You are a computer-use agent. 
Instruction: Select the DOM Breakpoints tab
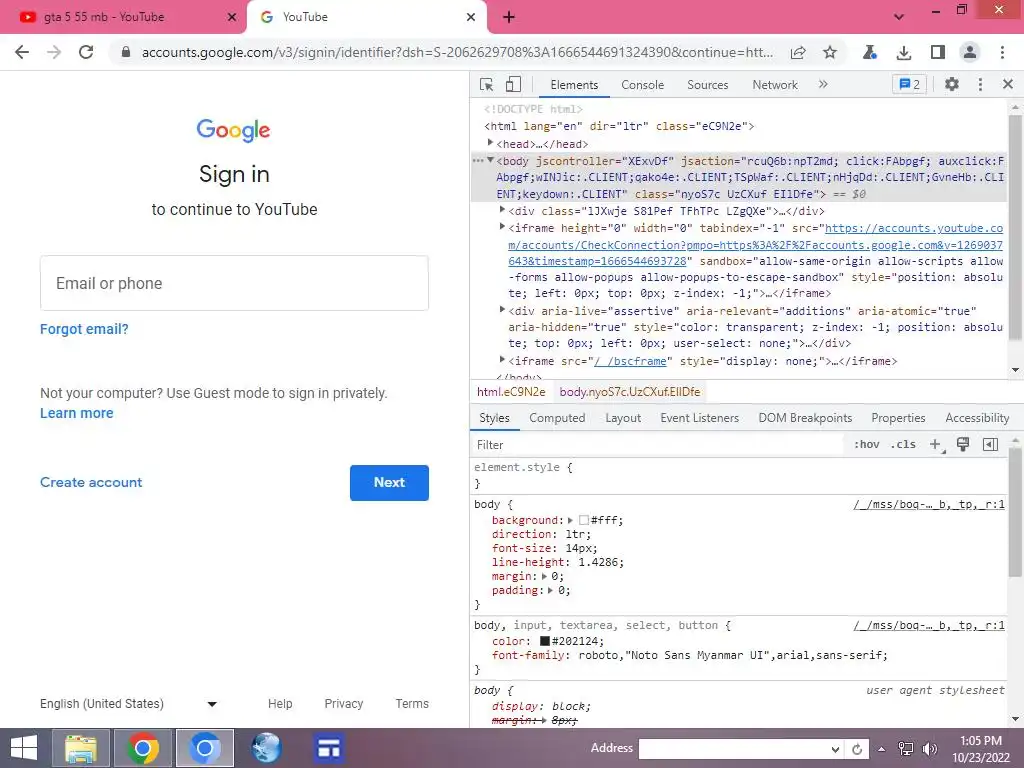pos(805,418)
